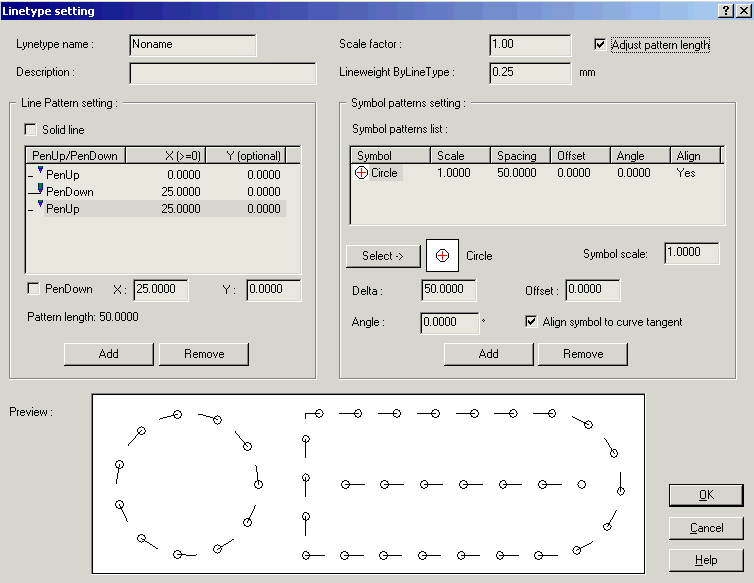The width and height of the screenshot is (754, 583).
Task: Click the Scale column header
Action: [460, 156]
